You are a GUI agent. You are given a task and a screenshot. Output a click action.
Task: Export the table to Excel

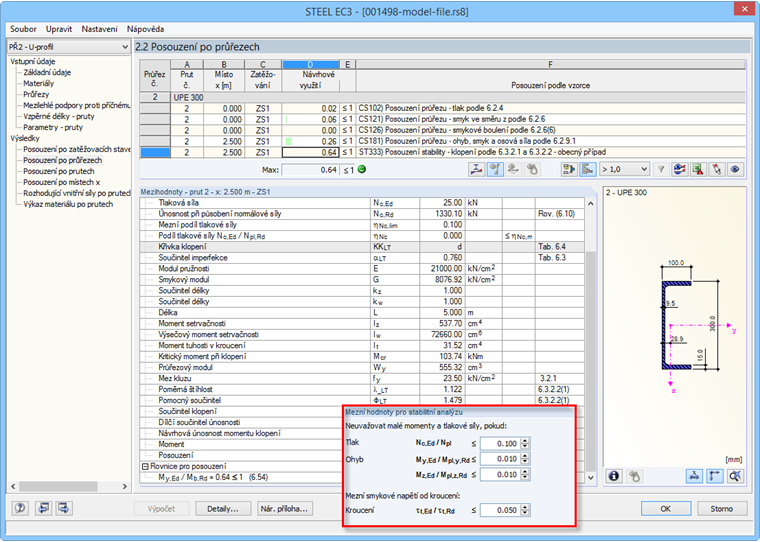coord(698,169)
